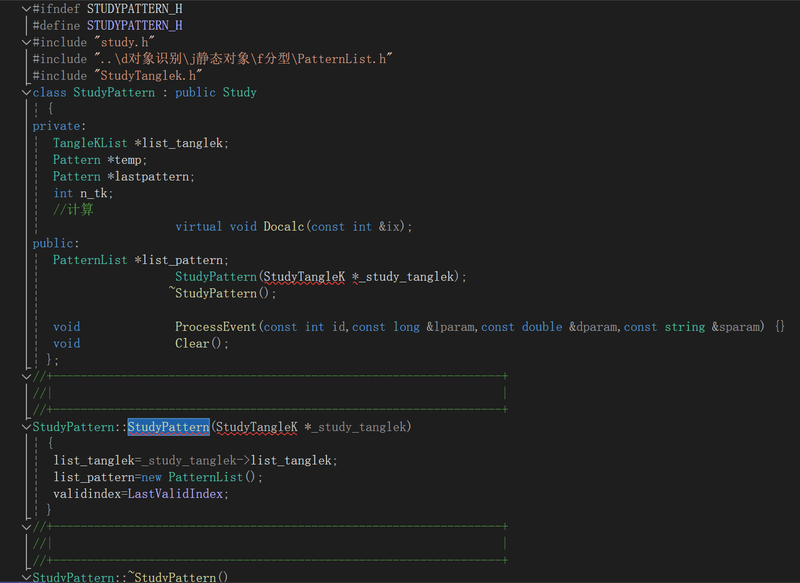Screen dimensions: 800x583
Task: Click STUDYPATTERN_H in the #define line
Action: click(x=135, y=26)
